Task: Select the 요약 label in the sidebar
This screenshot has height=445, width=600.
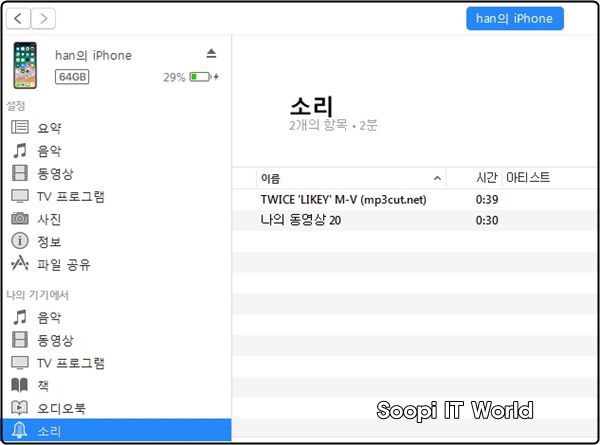Action: tap(49, 128)
